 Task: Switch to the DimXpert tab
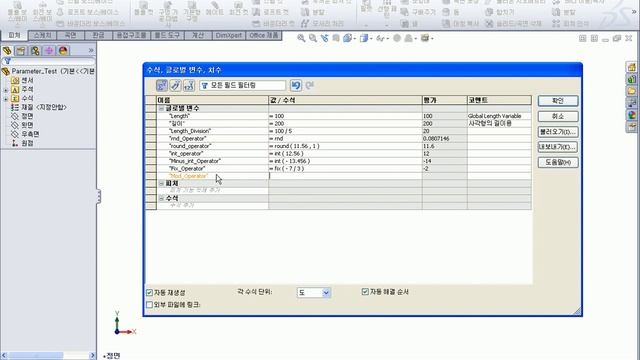point(229,36)
